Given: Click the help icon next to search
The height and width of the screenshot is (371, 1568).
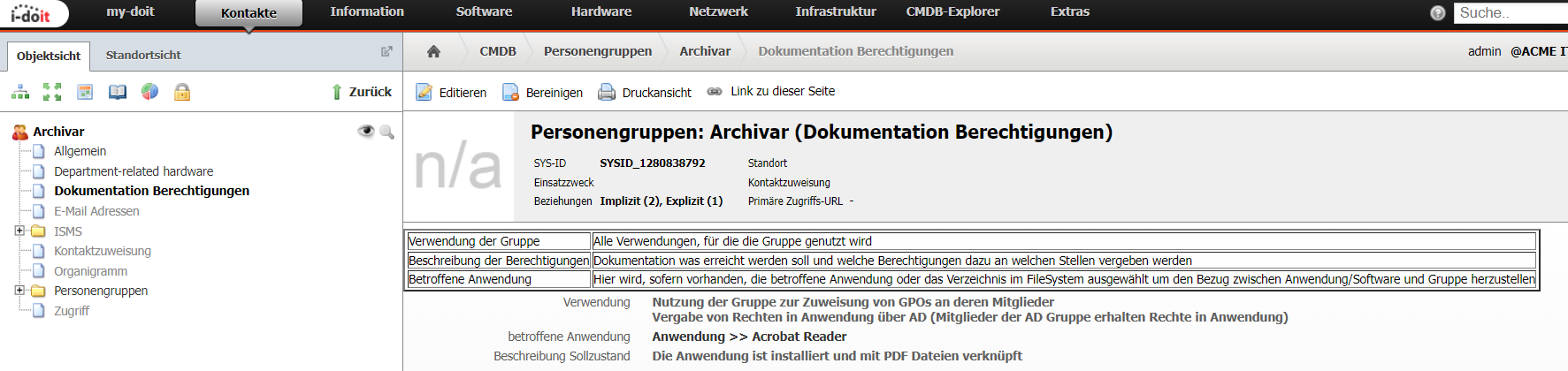Looking at the screenshot, I should 1438,13.
